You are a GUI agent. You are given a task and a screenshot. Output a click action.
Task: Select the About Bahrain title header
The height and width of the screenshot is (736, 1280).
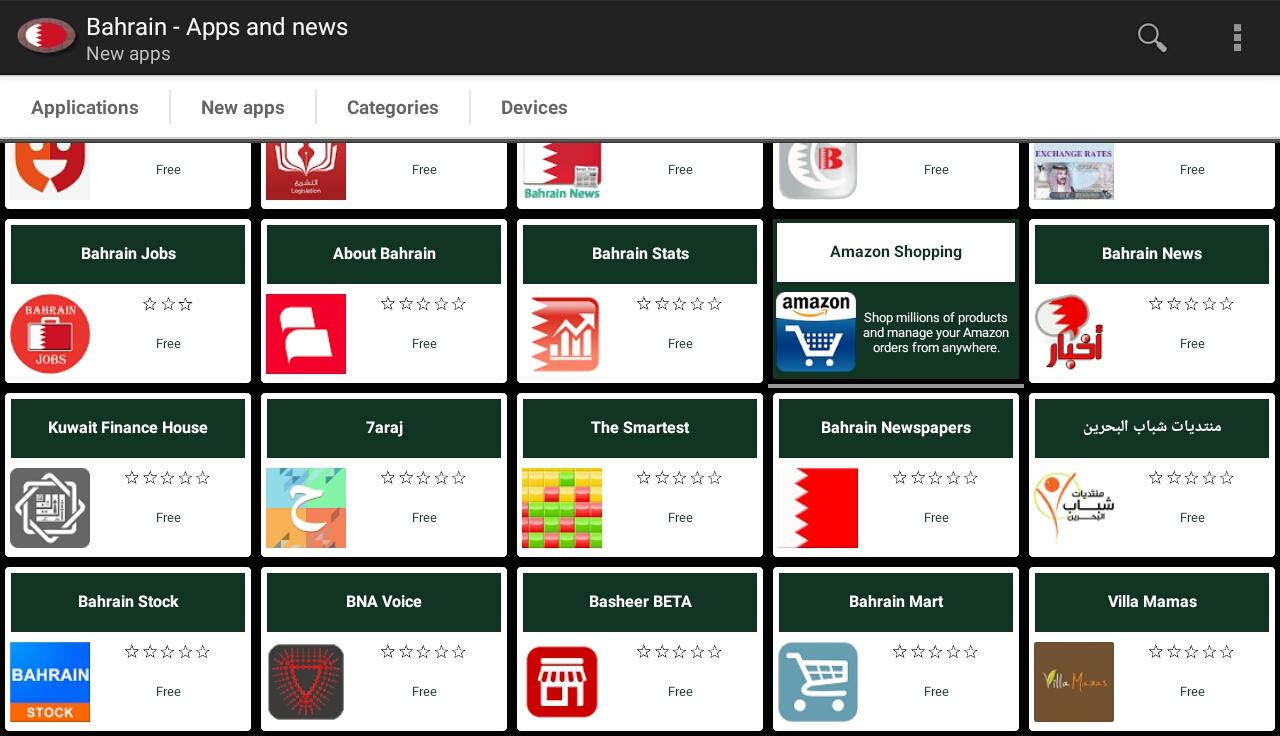[384, 254]
